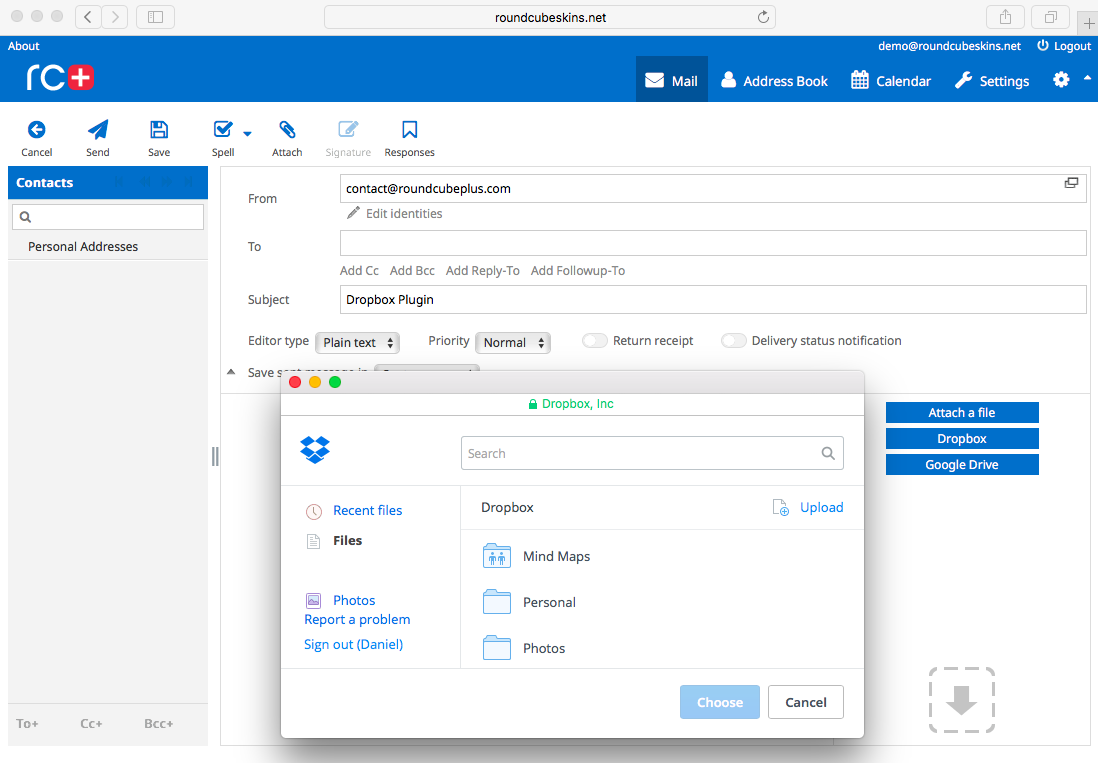1098x763 pixels.
Task: Select Recent files in Dropbox sidebar
Action: (x=368, y=510)
